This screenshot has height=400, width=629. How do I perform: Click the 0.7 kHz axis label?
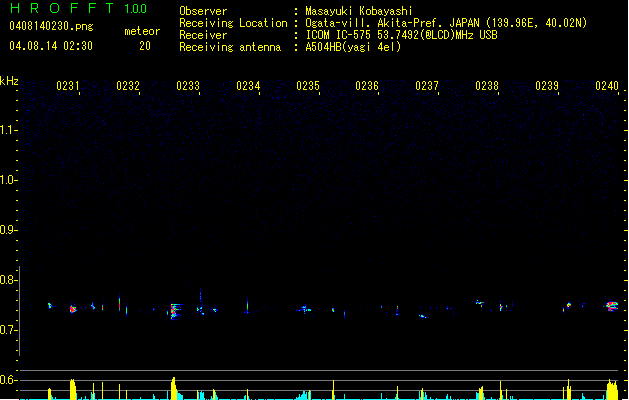pos(8,330)
